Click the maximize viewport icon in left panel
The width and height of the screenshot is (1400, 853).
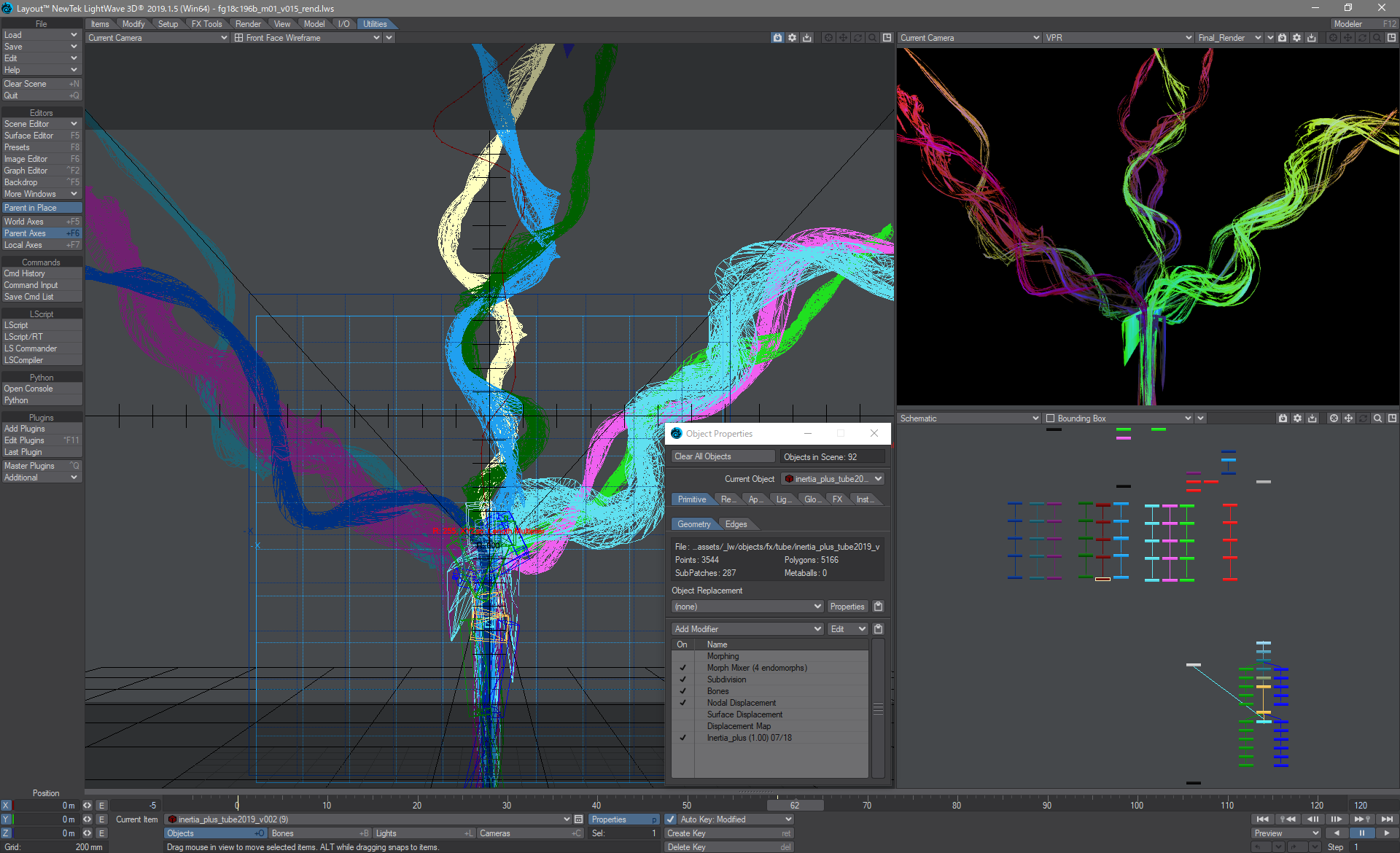(885, 38)
